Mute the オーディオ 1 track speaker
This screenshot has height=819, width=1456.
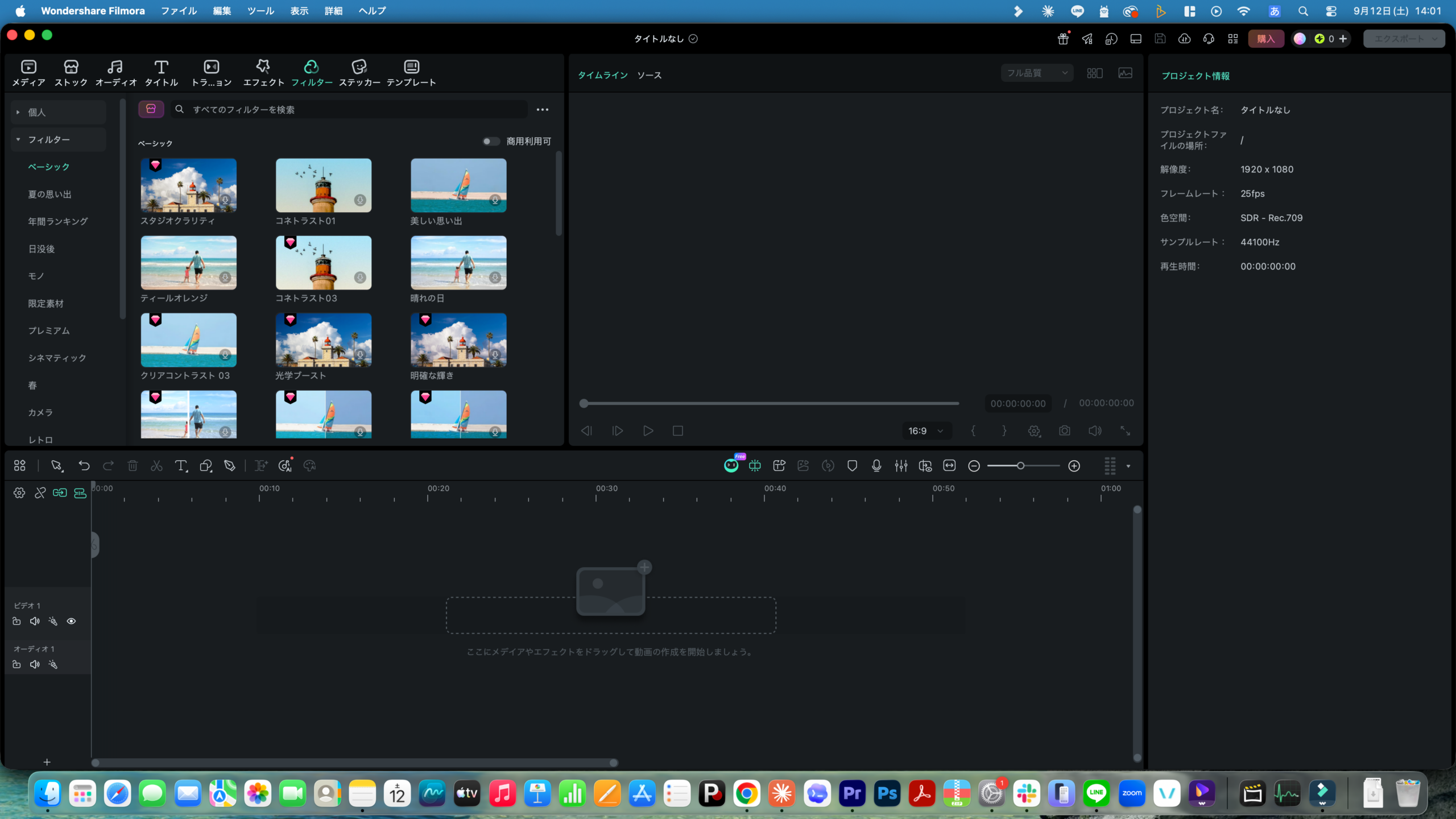pyautogui.click(x=35, y=664)
